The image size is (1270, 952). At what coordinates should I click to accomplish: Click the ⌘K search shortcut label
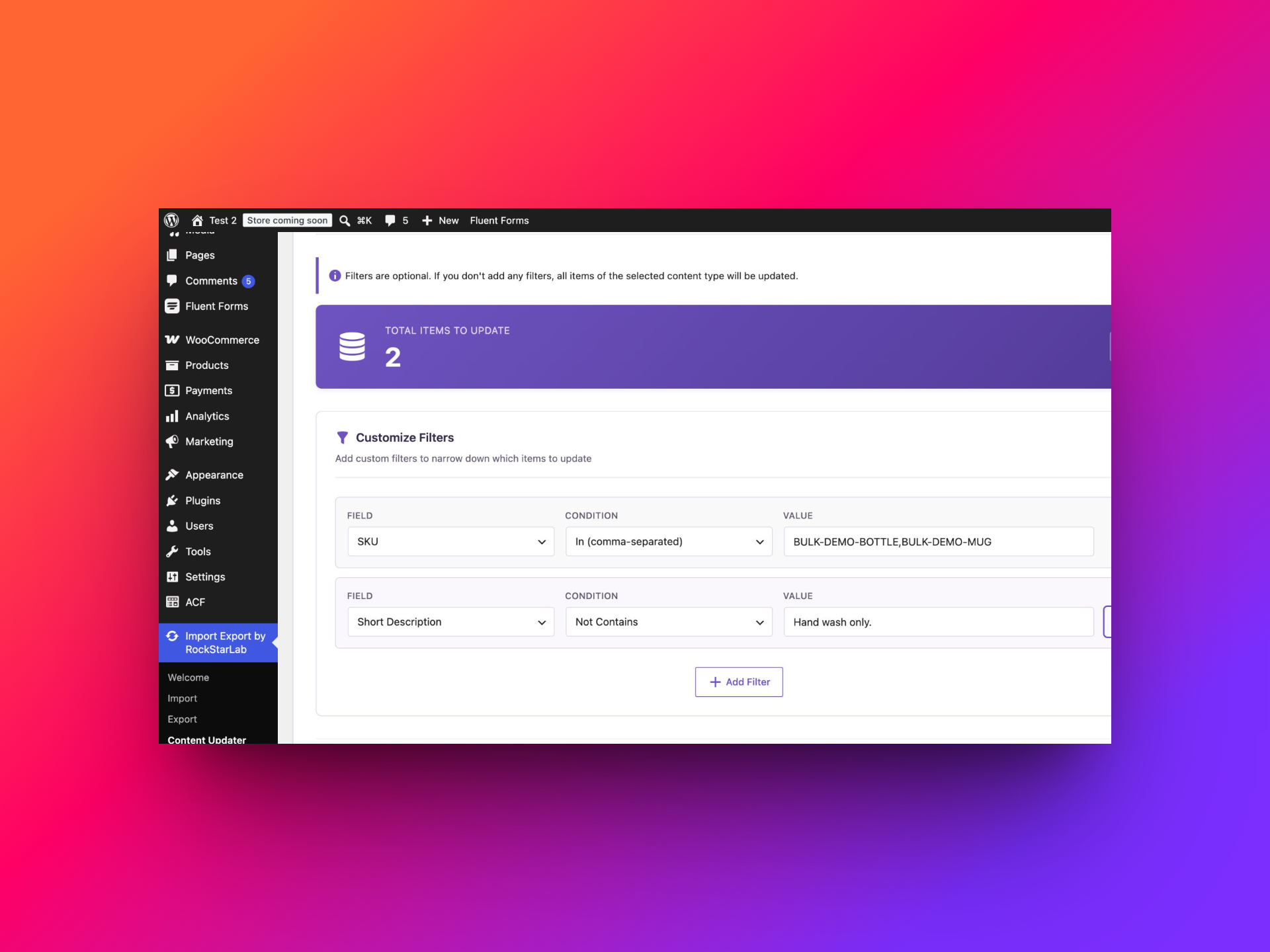364,220
